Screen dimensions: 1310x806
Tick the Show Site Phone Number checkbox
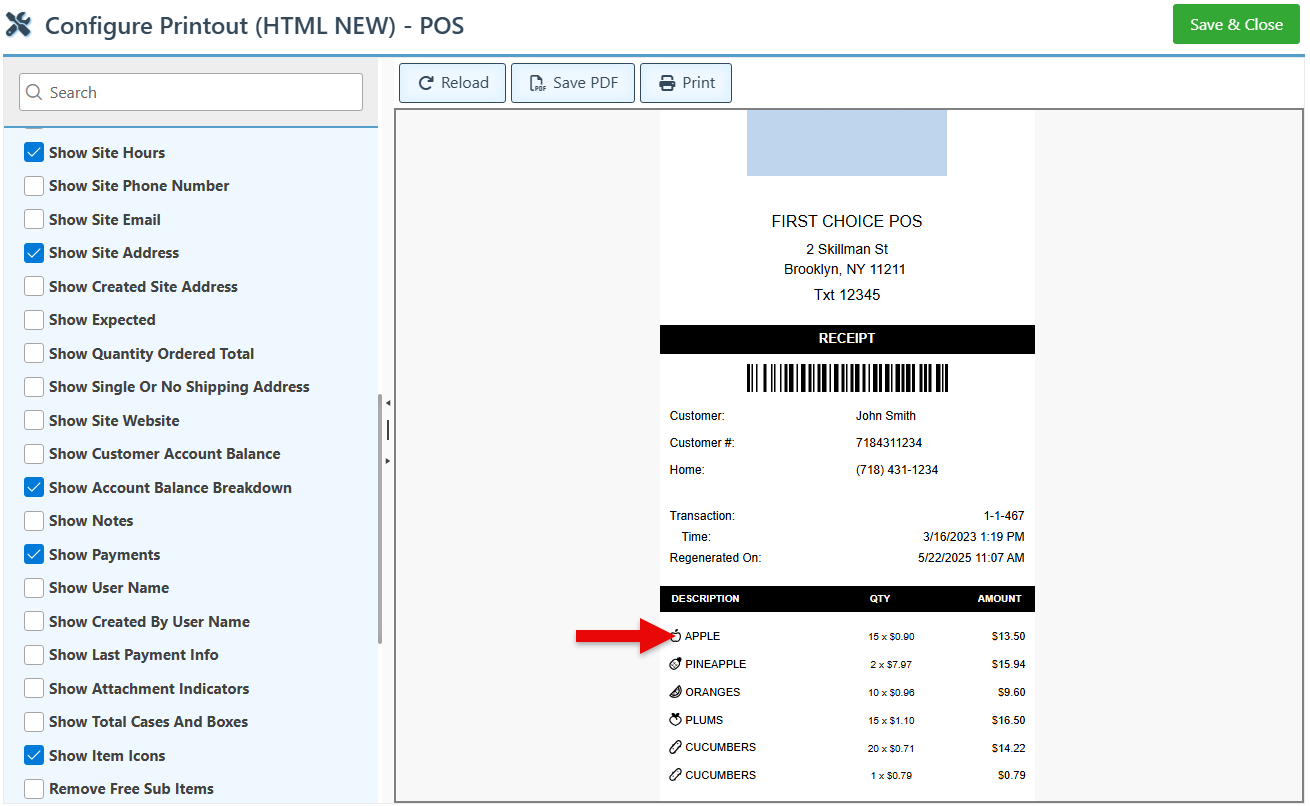pyautogui.click(x=34, y=186)
